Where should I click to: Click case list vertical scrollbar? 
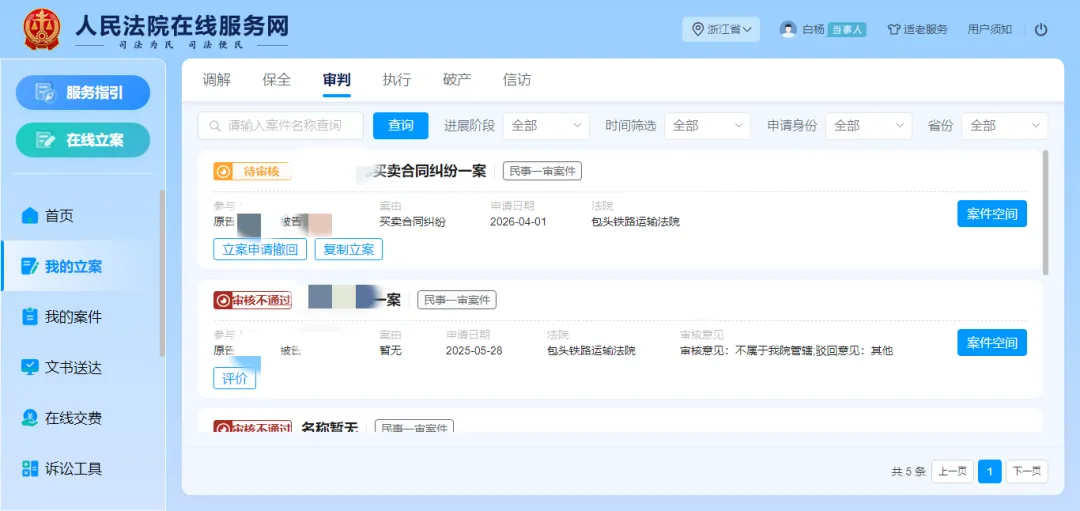[x=1046, y=213]
